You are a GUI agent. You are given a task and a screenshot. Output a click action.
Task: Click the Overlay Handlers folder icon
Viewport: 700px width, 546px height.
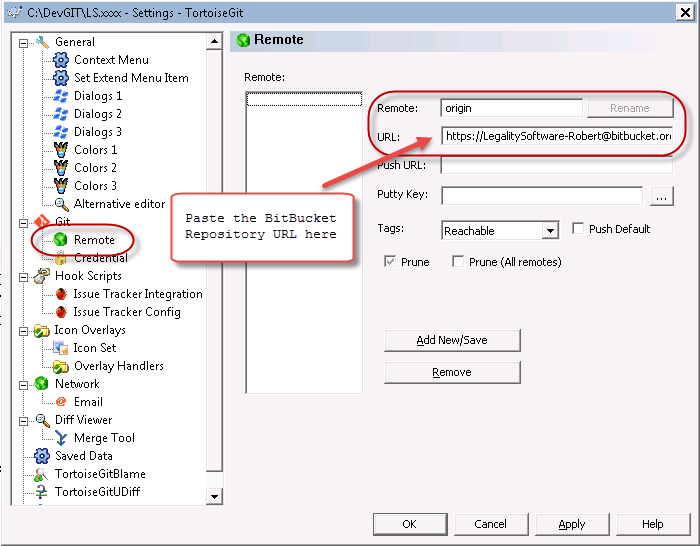point(60,366)
